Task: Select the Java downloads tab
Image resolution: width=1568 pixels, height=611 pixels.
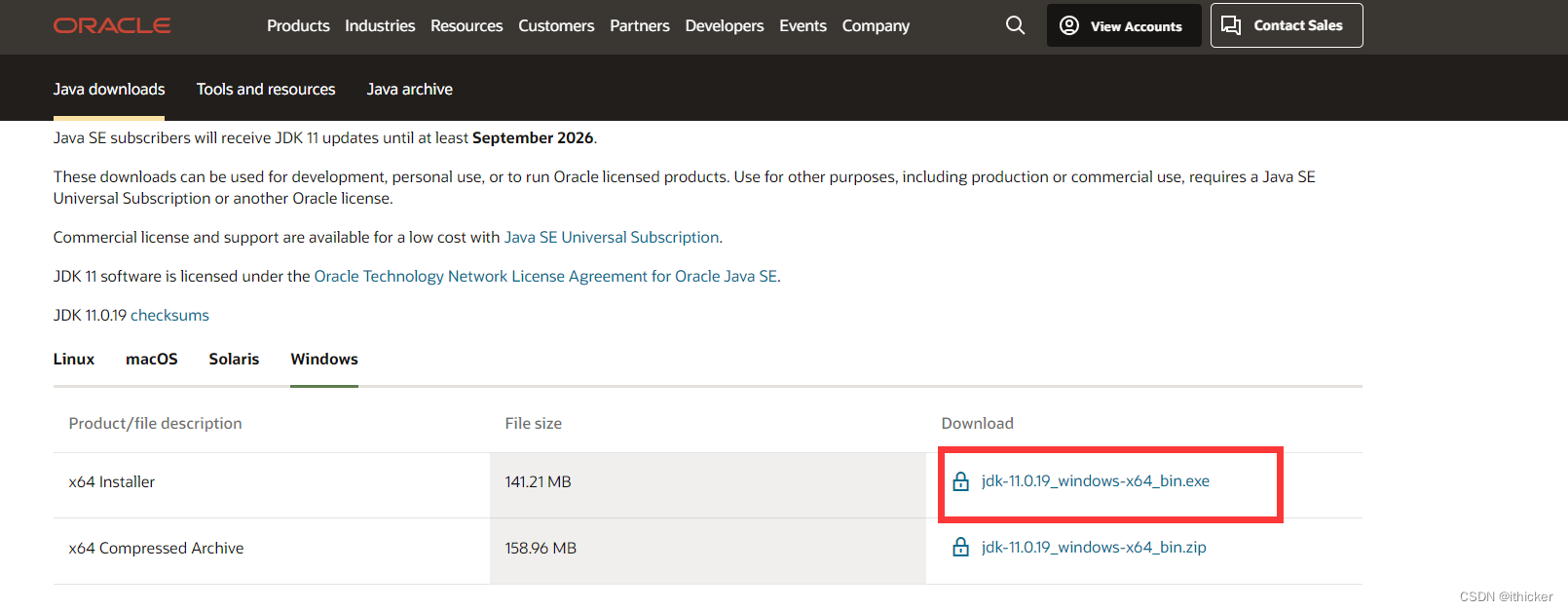Action: click(109, 89)
